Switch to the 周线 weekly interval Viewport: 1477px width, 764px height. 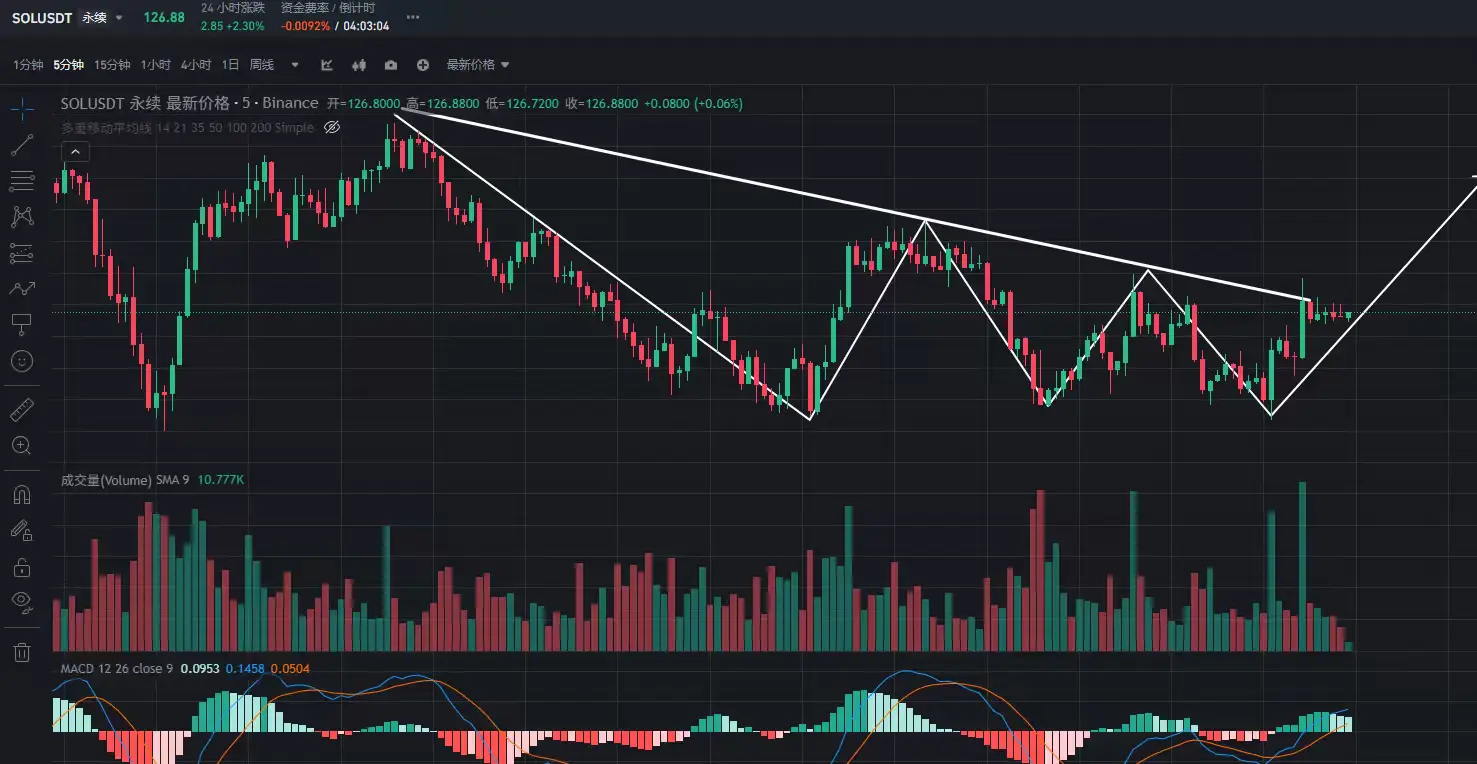coord(262,65)
